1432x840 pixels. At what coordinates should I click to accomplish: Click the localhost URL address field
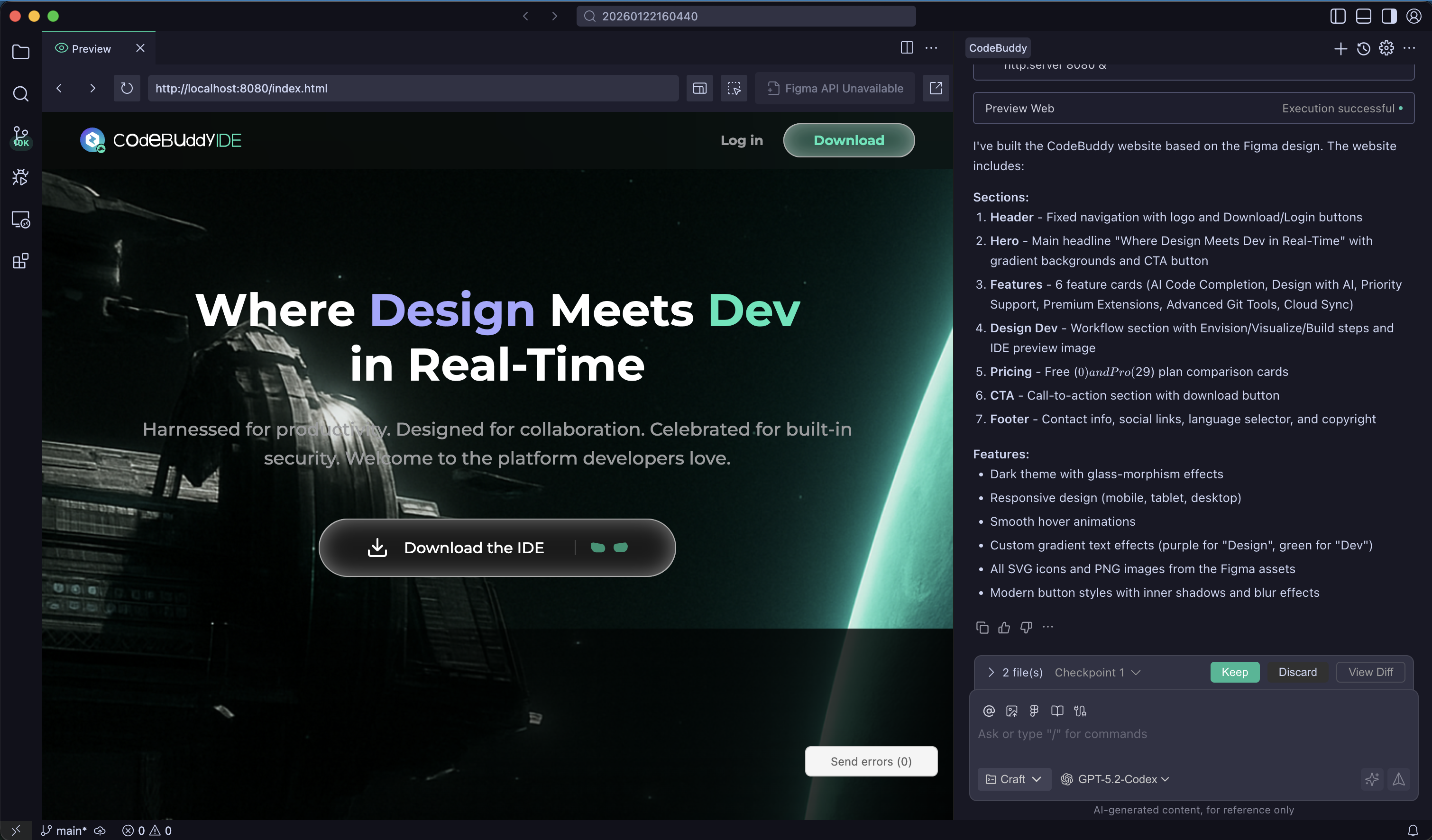412,88
